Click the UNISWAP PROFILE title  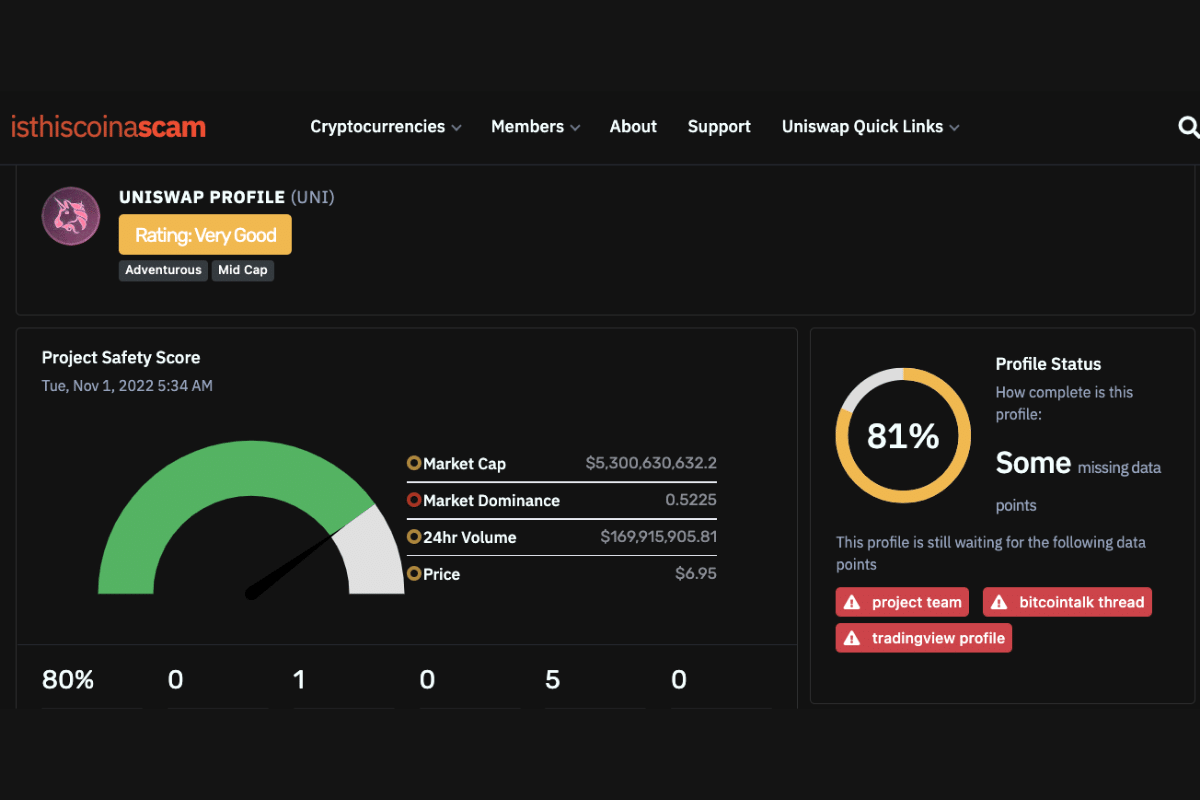click(x=202, y=197)
